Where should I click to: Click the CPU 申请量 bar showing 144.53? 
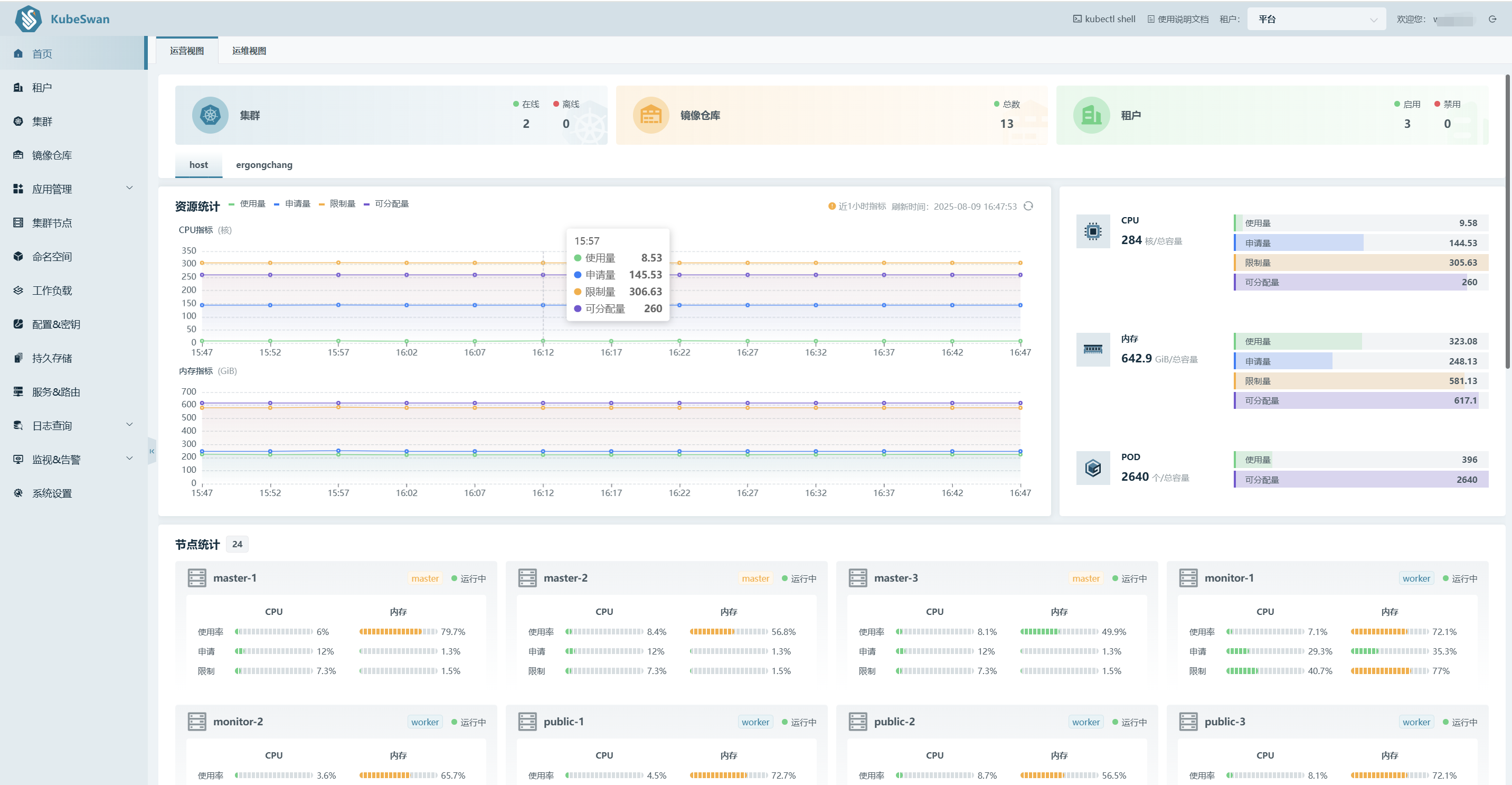tap(1361, 243)
